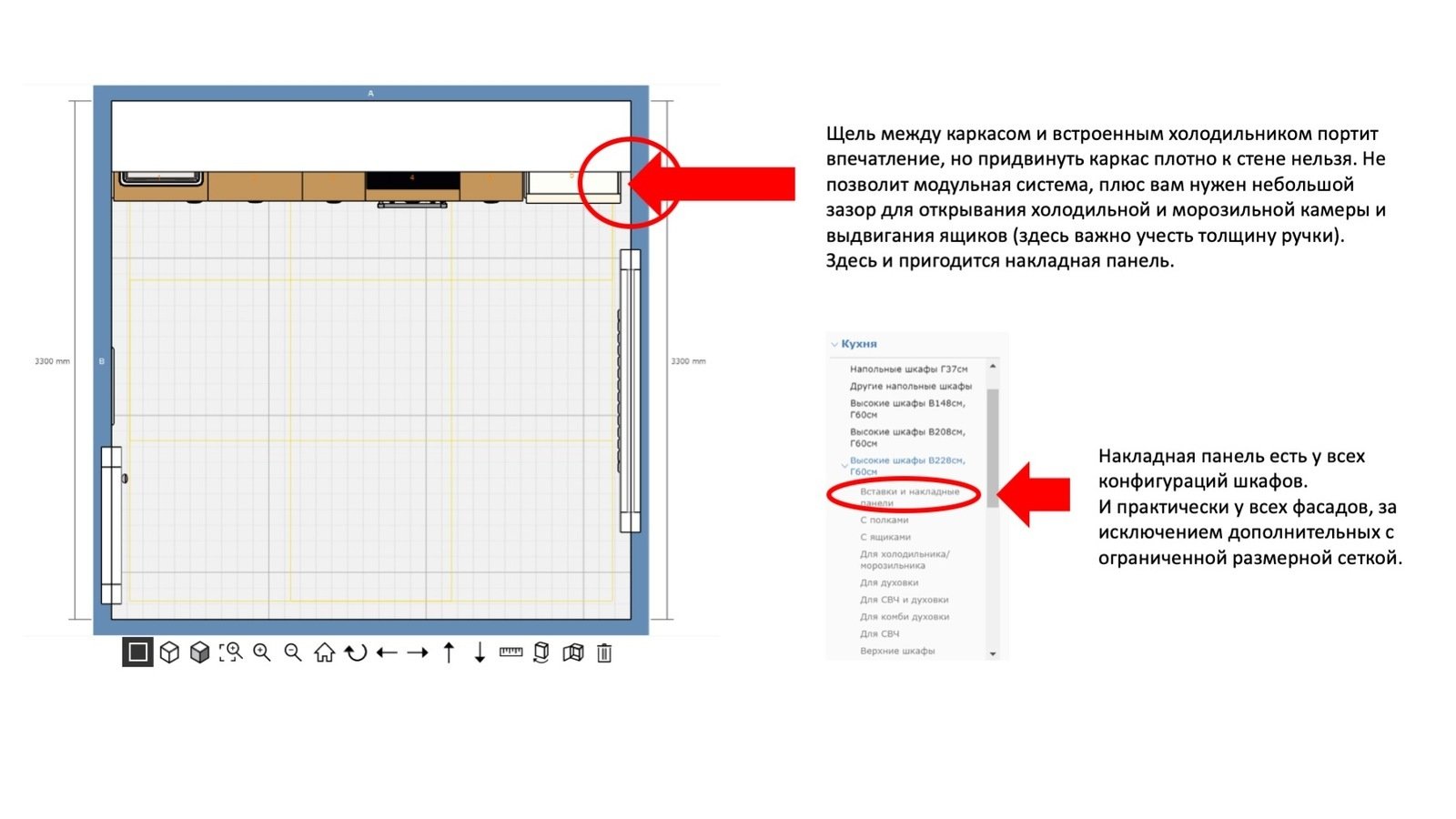Zoom out with the minus magnifier

293,652
